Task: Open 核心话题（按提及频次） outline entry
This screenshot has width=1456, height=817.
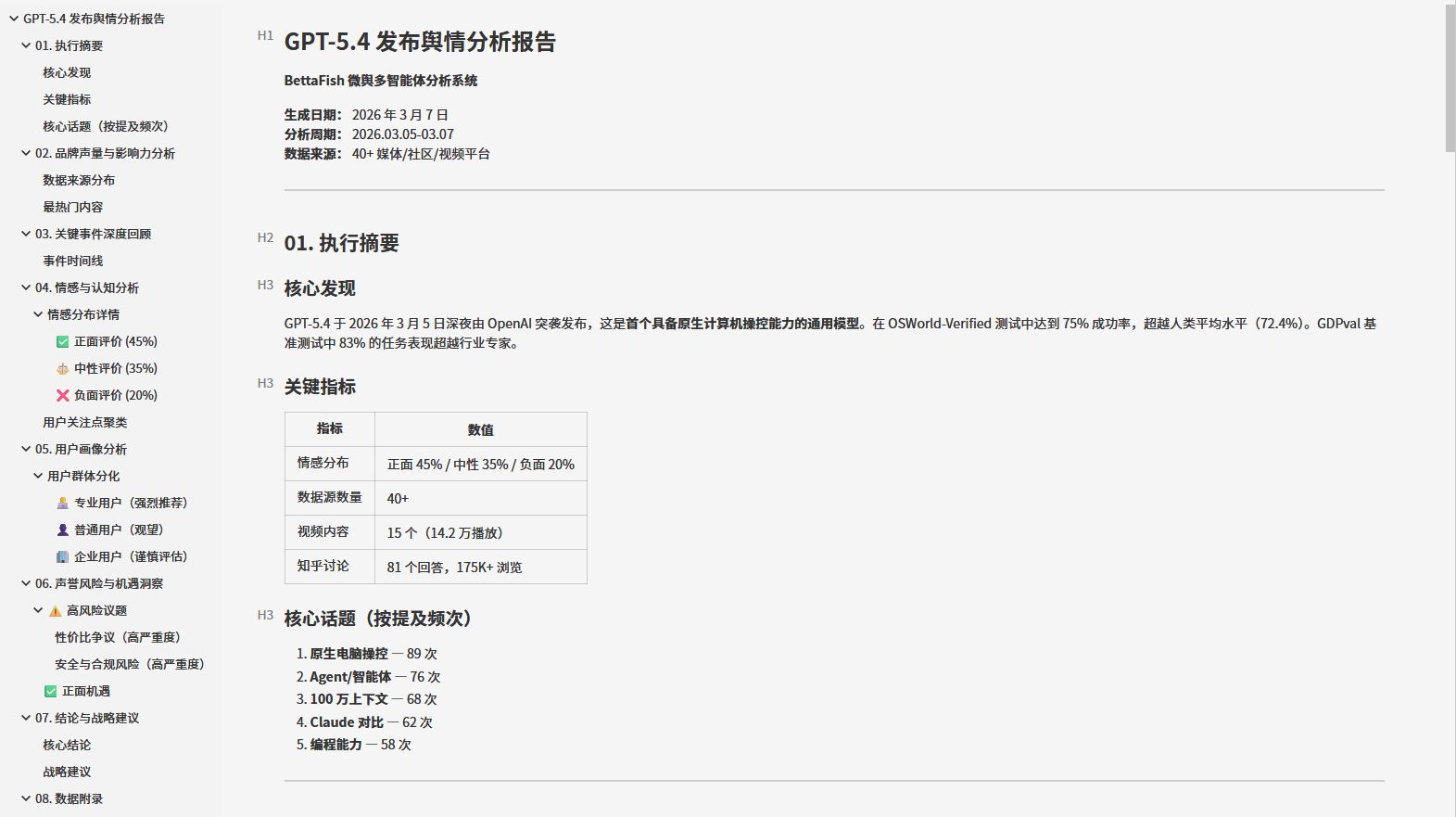Action: [x=106, y=126]
